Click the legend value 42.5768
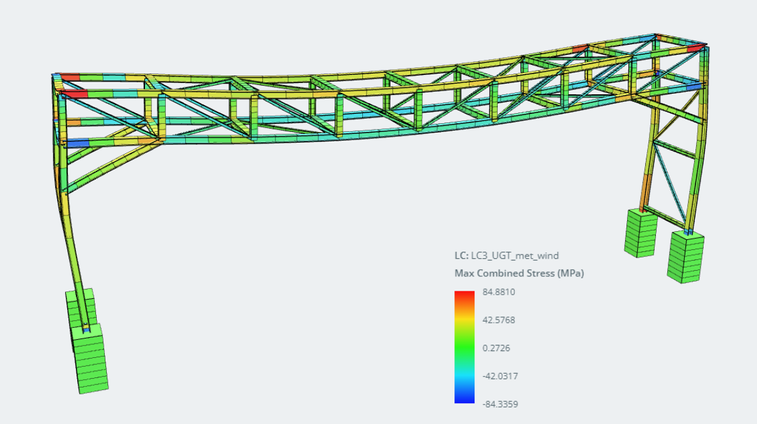This screenshot has height=424, width=757. coord(499,320)
